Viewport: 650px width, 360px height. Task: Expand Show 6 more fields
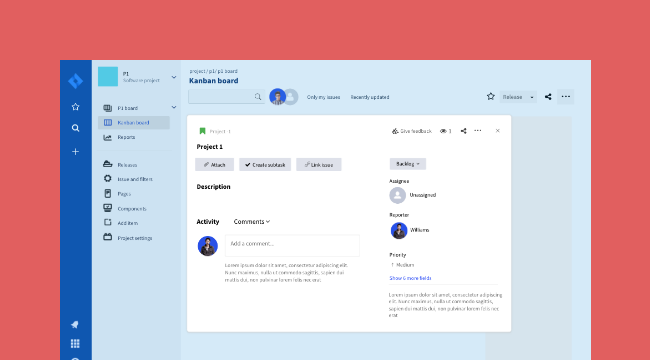coord(410,278)
